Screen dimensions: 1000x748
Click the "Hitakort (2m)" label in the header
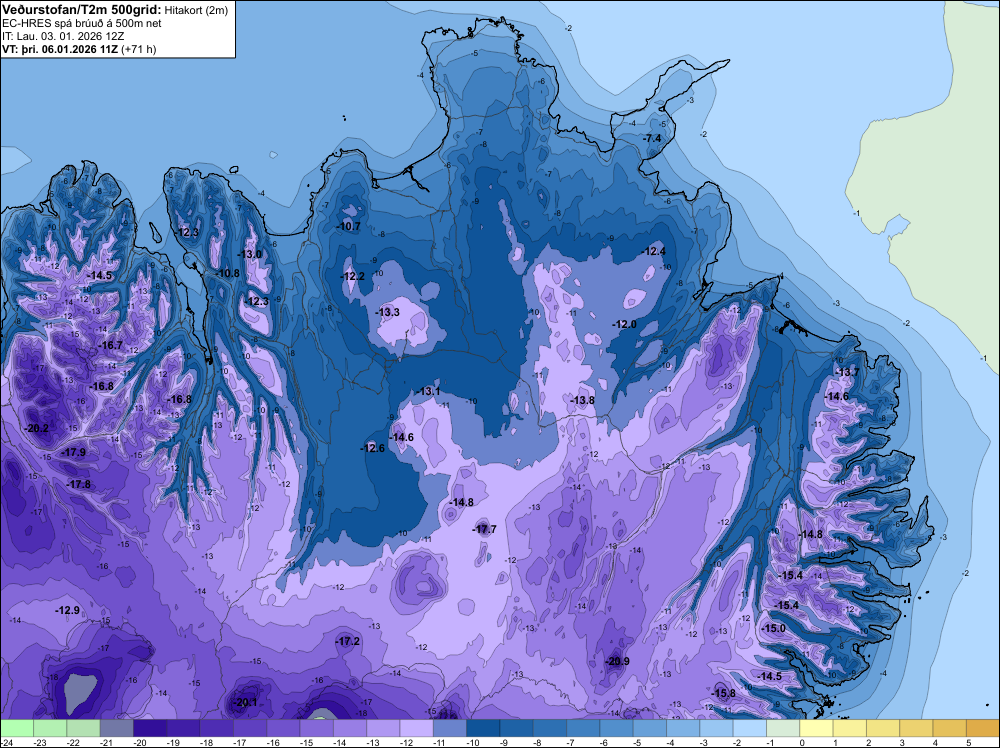196,10
